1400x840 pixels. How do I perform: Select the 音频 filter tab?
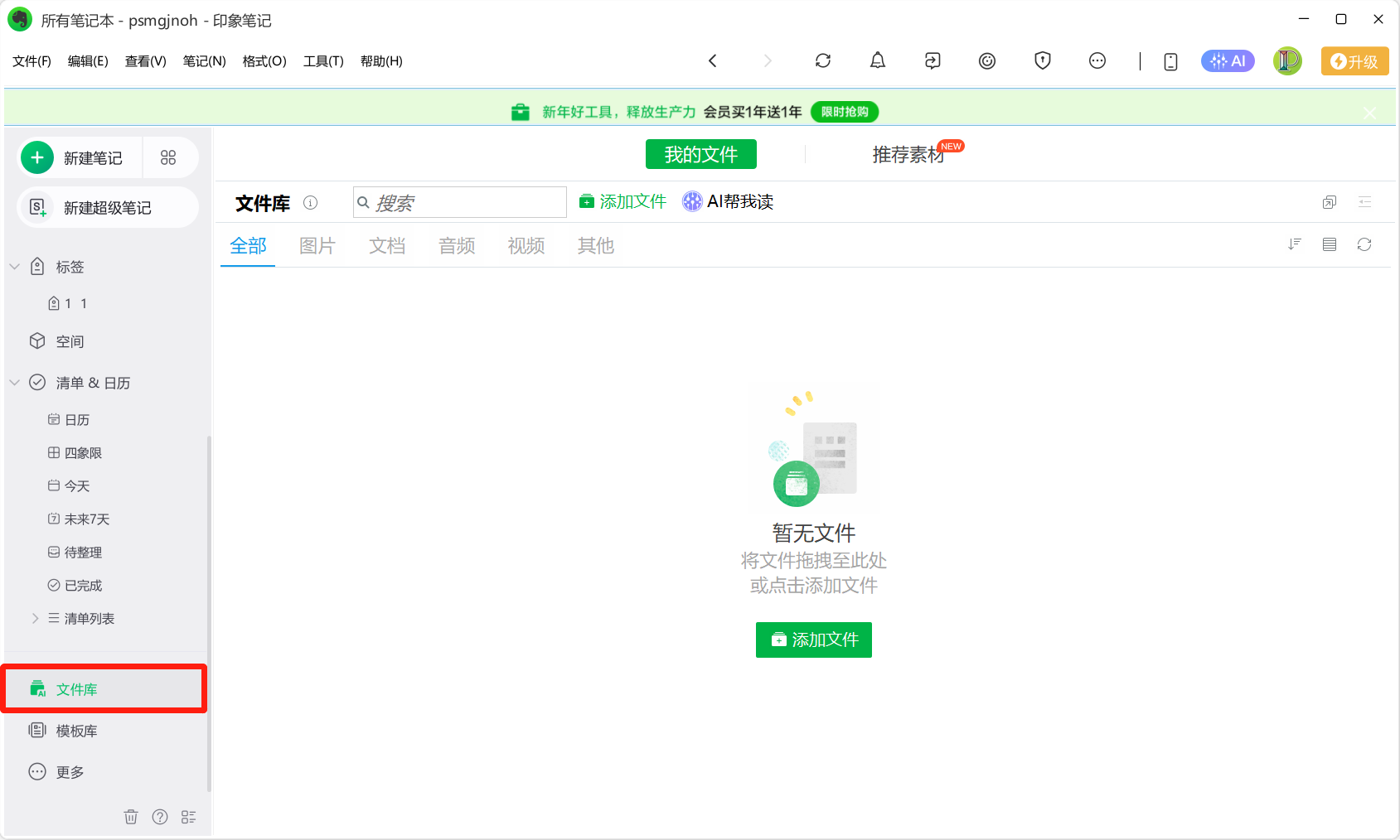coord(457,246)
